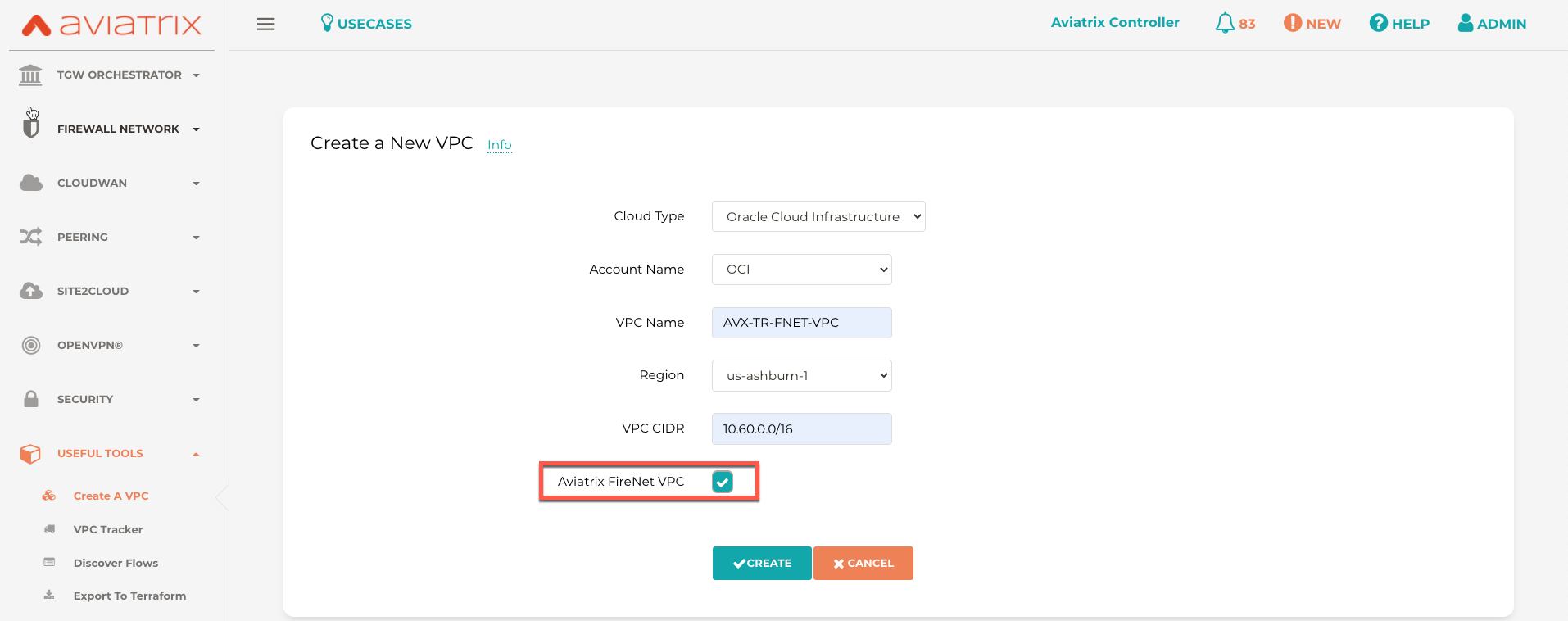The width and height of the screenshot is (1568, 621).
Task: Click the Export To Terraform download icon
Action: (49, 595)
